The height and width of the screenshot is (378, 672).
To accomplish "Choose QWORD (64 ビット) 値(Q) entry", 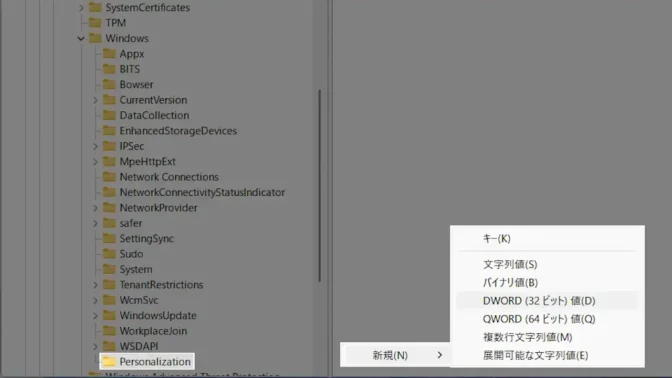I will [x=547, y=319].
